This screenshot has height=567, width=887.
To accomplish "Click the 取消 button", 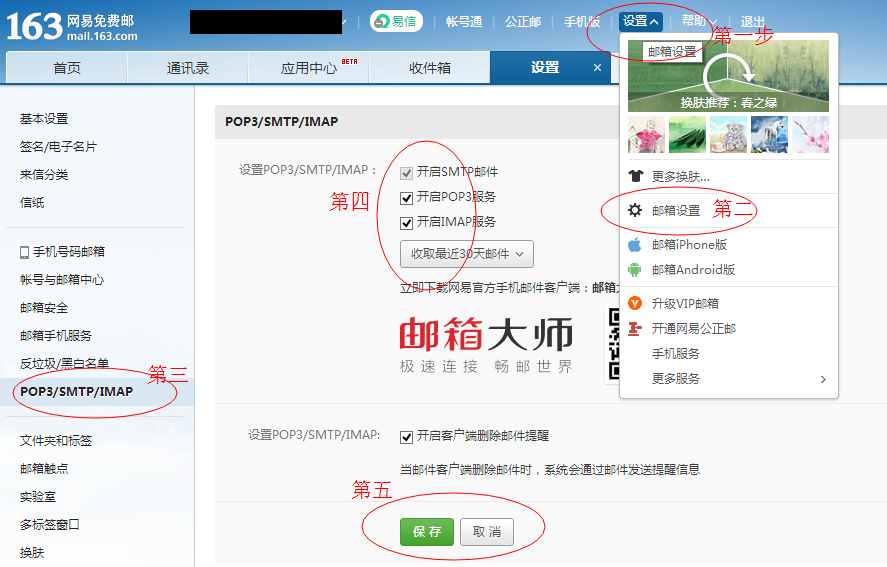I will (x=486, y=532).
